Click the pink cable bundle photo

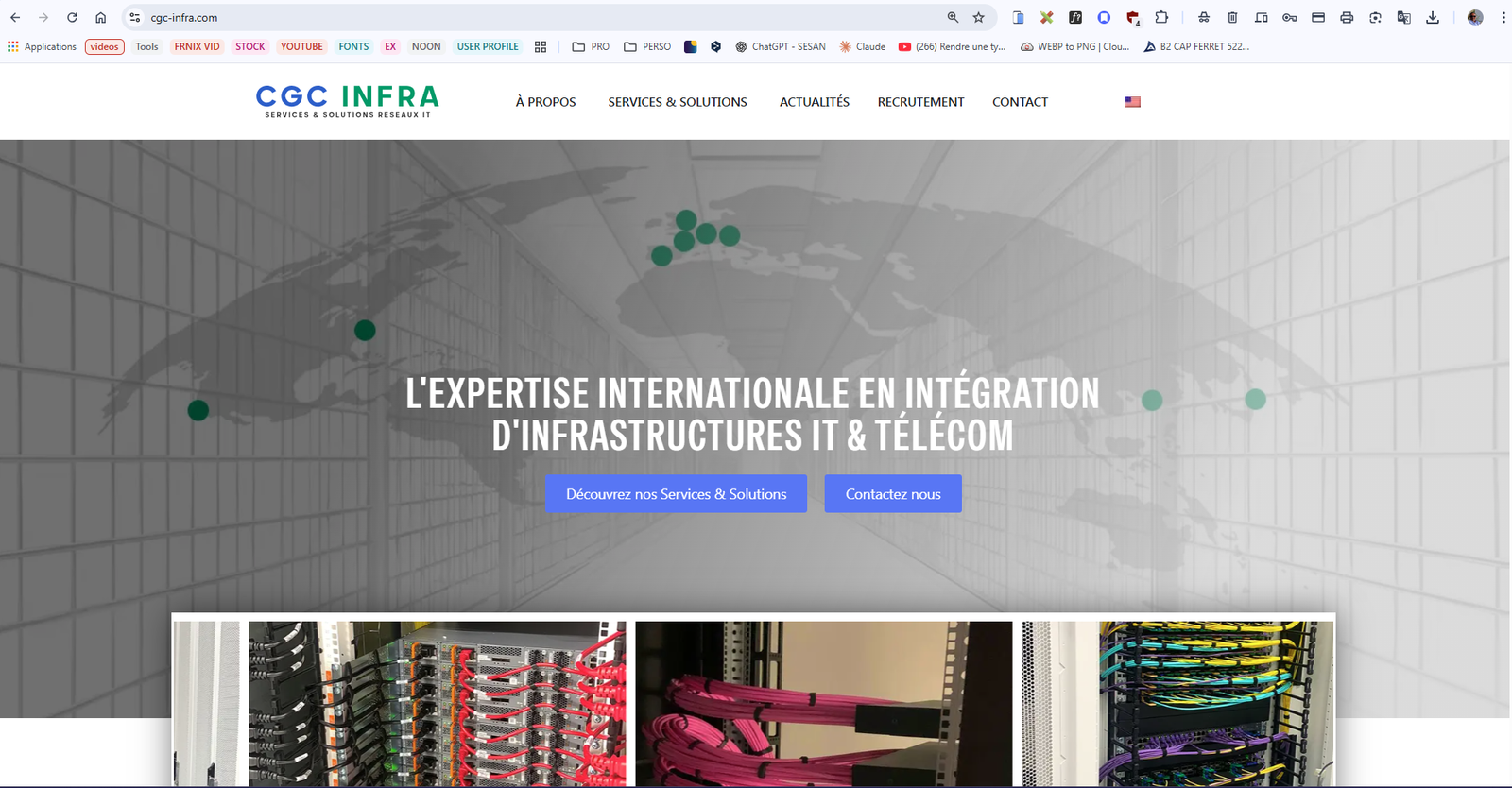[x=823, y=703]
